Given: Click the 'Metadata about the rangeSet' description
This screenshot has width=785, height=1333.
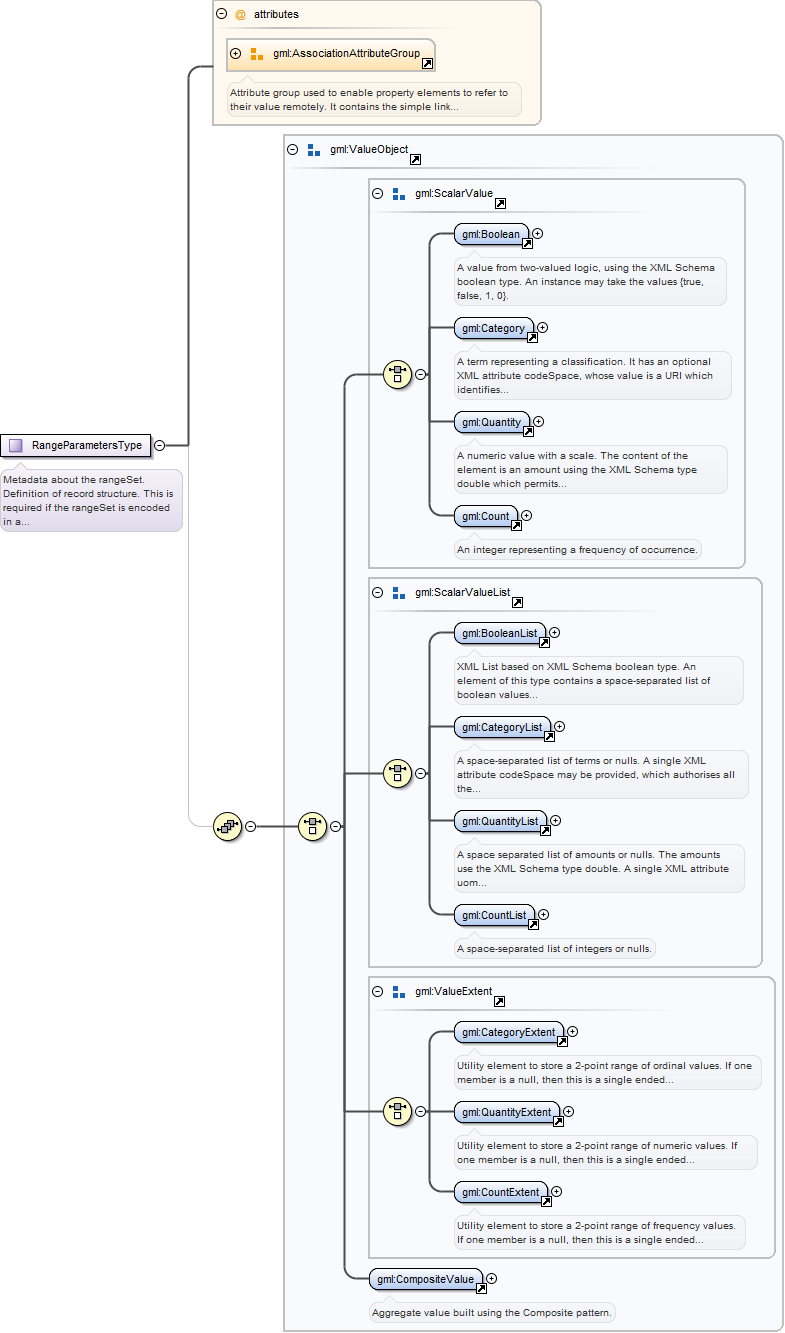Looking at the screenshot, I should coord(91,500).
